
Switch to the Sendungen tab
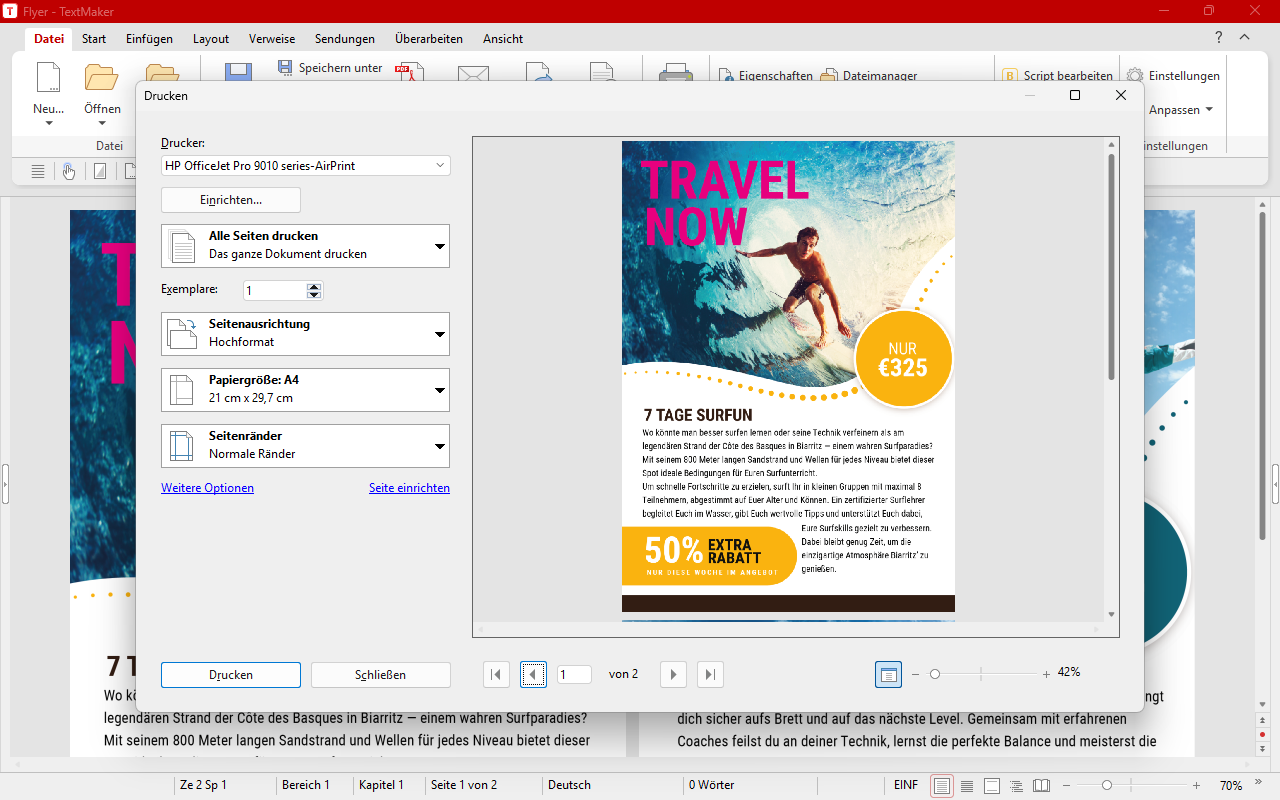(345, 39)
